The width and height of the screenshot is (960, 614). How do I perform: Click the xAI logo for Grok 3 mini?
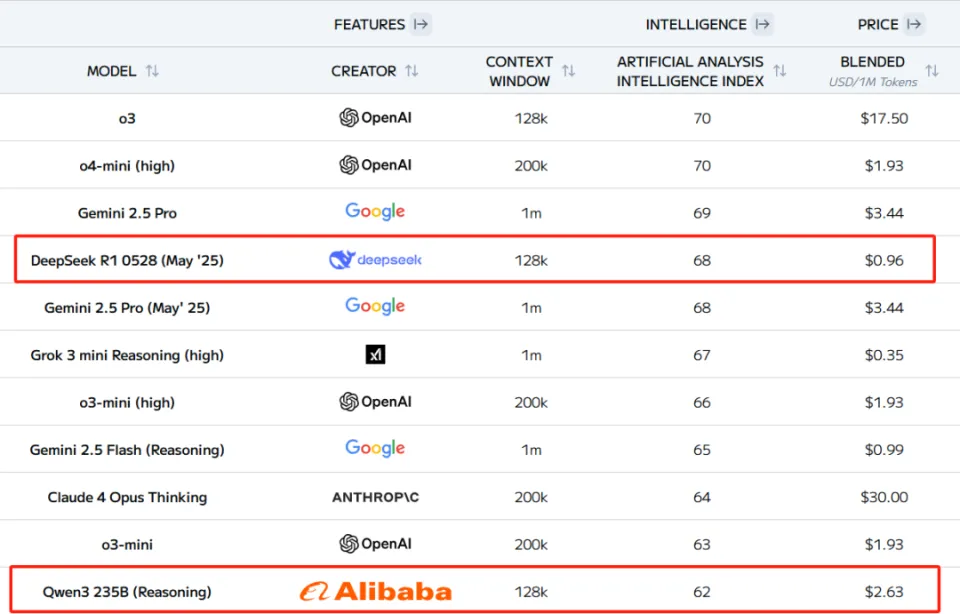[x=375, y=354]
